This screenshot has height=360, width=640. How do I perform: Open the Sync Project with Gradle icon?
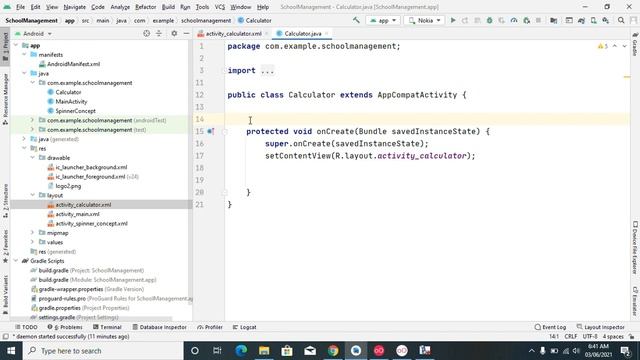[x=581, y=20]
